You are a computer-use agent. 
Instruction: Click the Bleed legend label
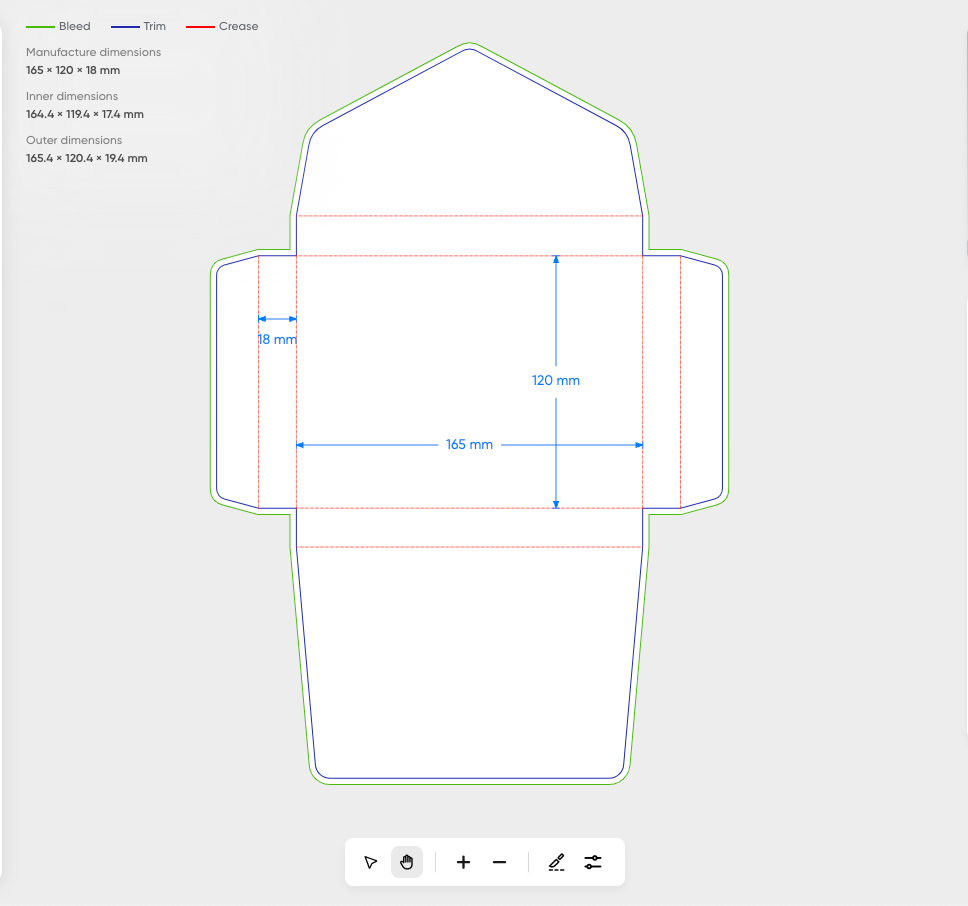pyautogui.click(x=74, y=27)
